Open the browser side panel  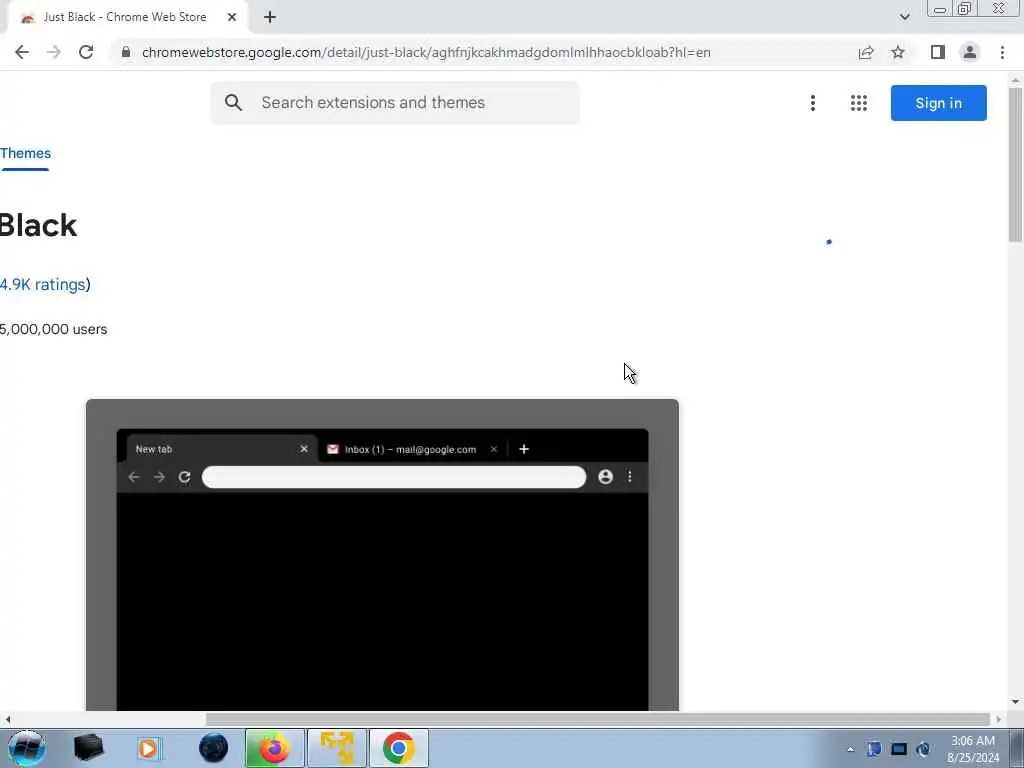(x=938, y=52)
